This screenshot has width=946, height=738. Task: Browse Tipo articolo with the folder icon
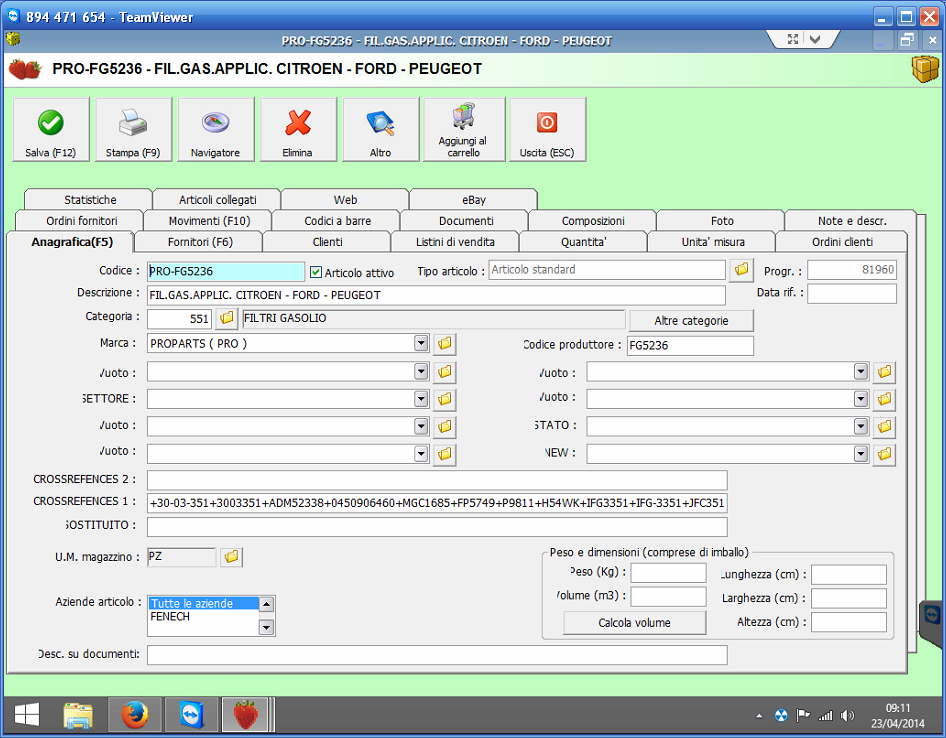[741, 270]
